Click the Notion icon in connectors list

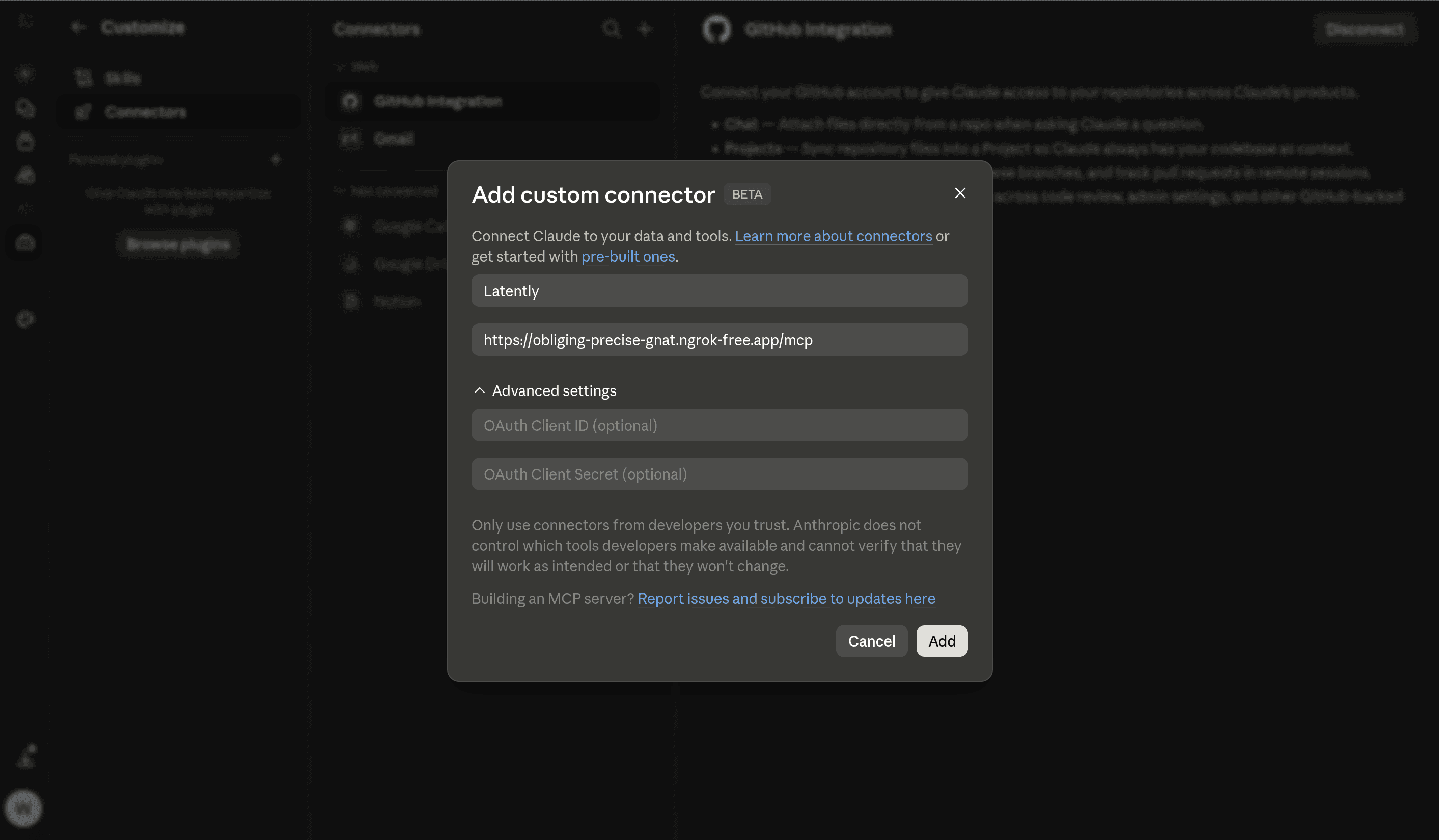(x=351, y=301)
